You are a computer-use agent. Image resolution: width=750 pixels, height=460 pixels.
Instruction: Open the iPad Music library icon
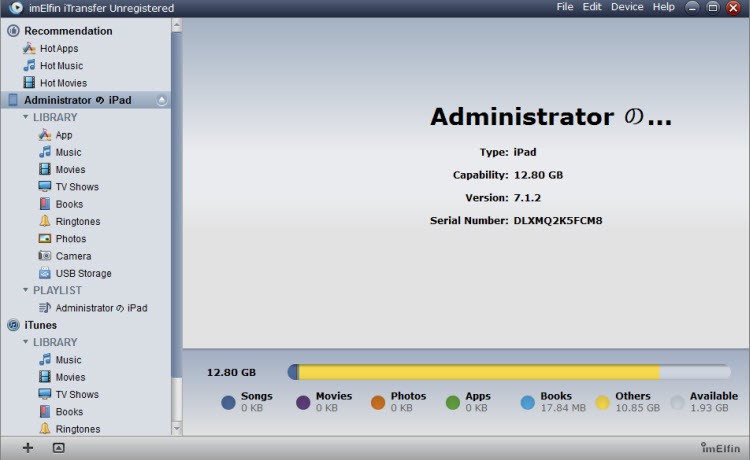[x=44, y=152]
